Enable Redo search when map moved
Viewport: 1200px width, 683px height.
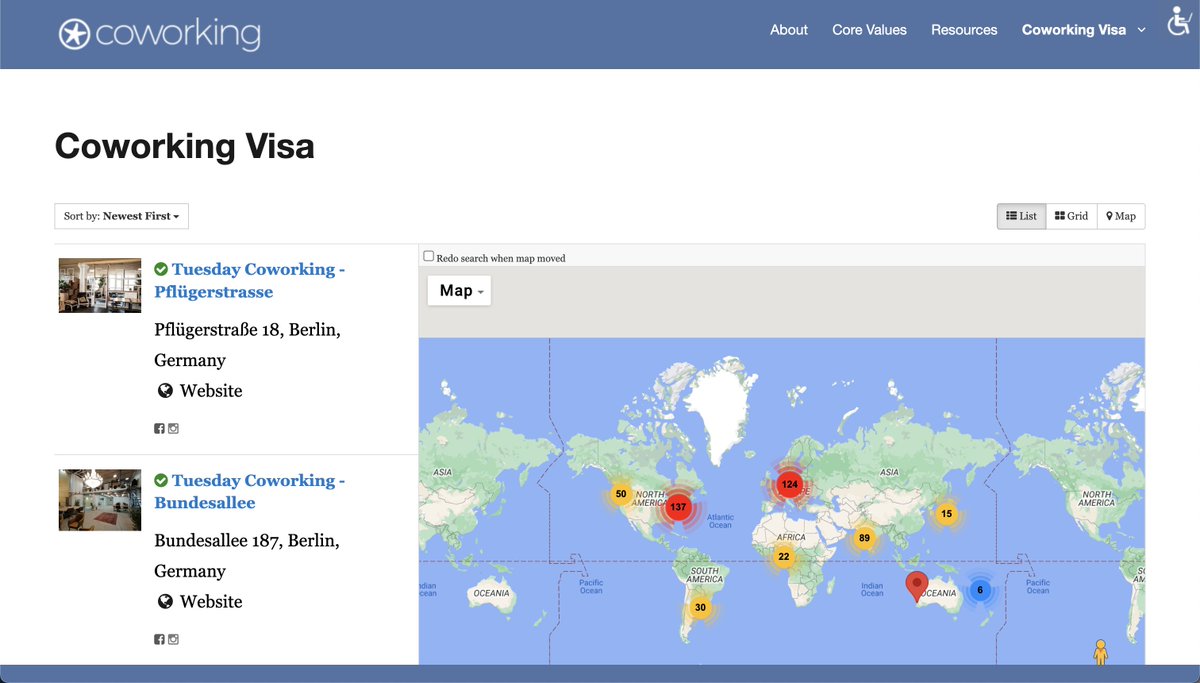(429, 256)
